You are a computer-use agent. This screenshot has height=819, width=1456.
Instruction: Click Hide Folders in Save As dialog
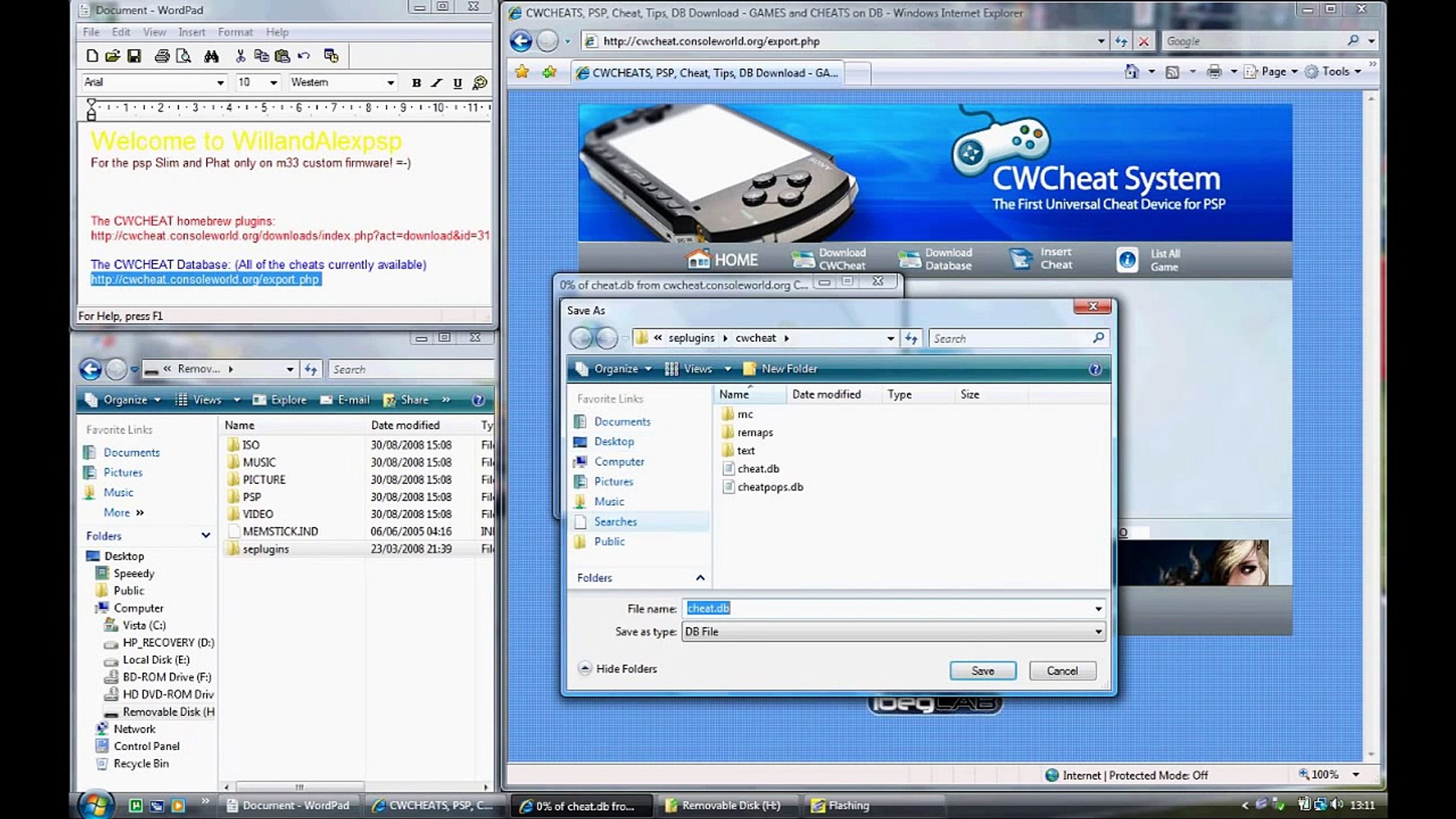(618, 669)
